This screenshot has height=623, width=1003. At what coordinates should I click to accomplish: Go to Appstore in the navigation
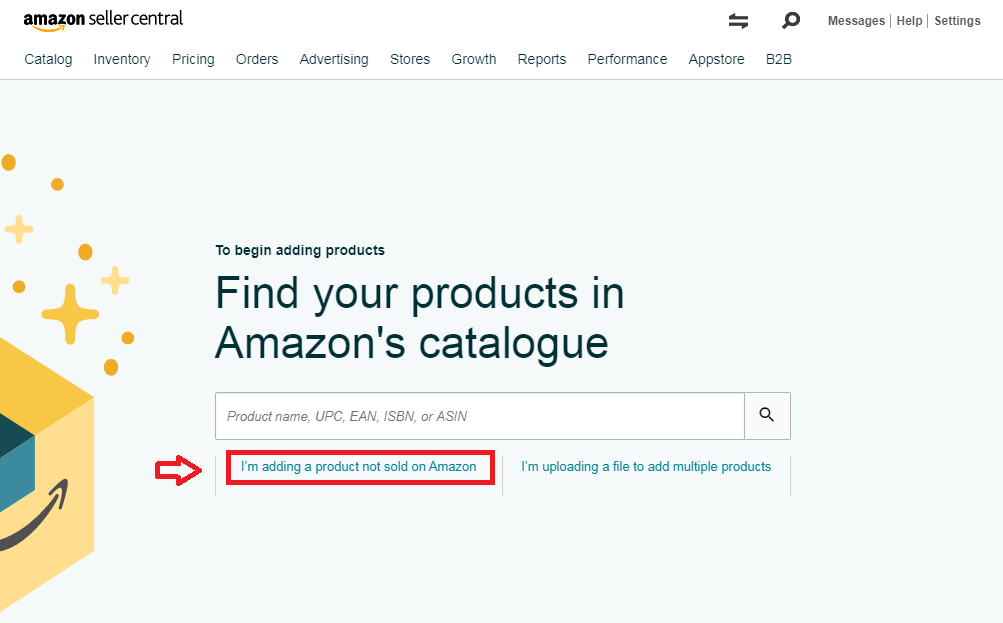pyautogui.click(x=716, y=59)
